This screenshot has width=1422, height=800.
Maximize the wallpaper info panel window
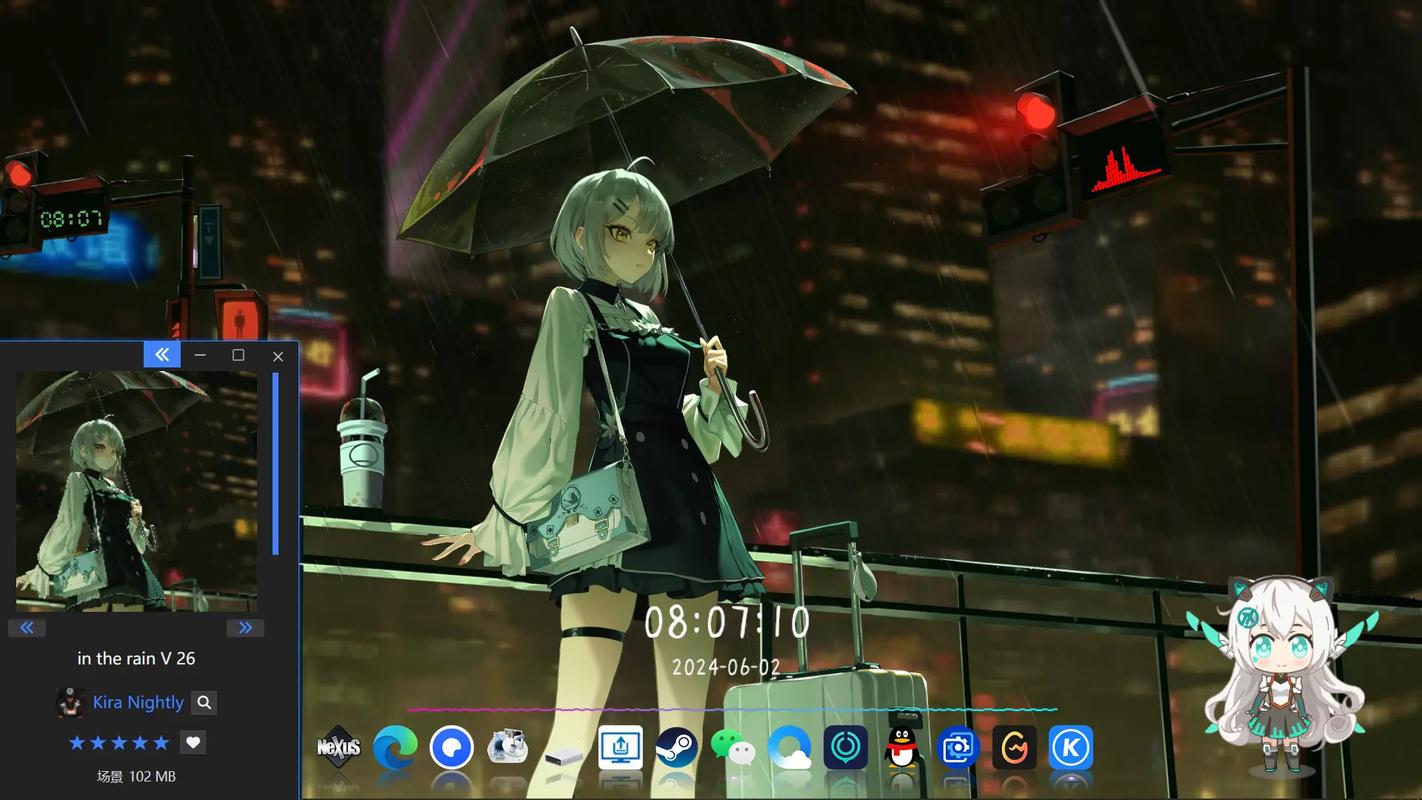point(238,355)
